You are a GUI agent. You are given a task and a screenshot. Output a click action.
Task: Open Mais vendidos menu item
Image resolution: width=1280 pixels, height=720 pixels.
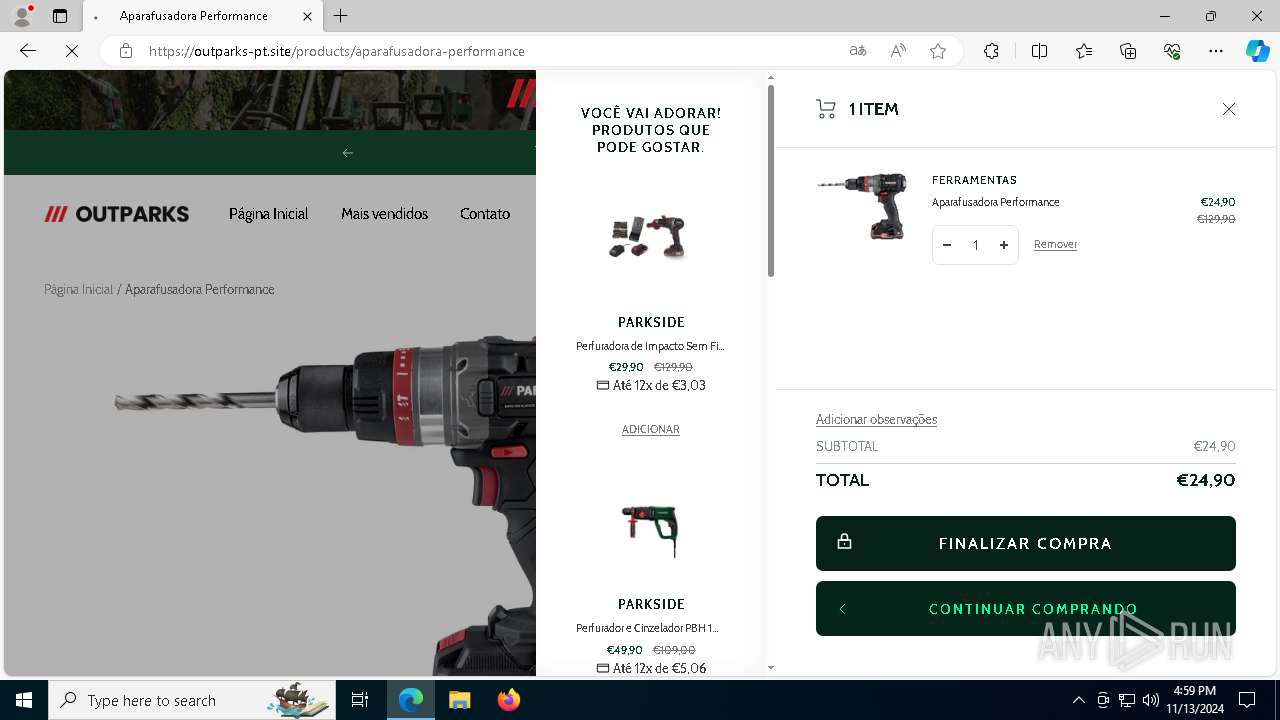pyautogui.click(x=384, y=214)
